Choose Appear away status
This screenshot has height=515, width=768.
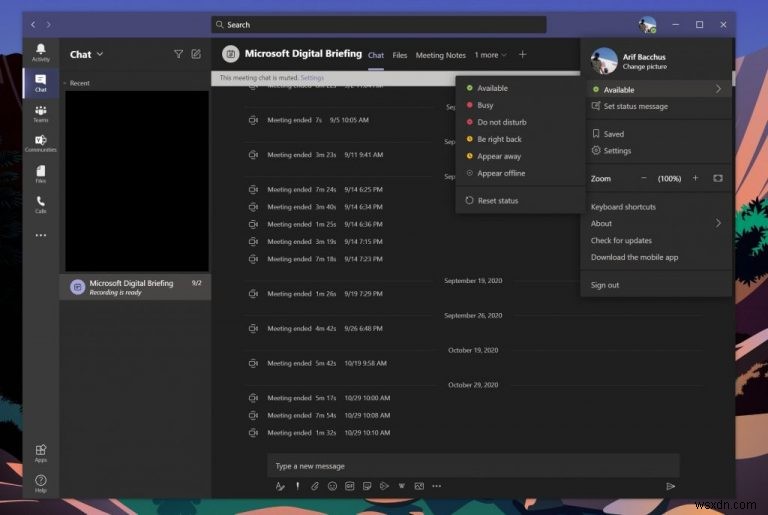tap(500, 156)
